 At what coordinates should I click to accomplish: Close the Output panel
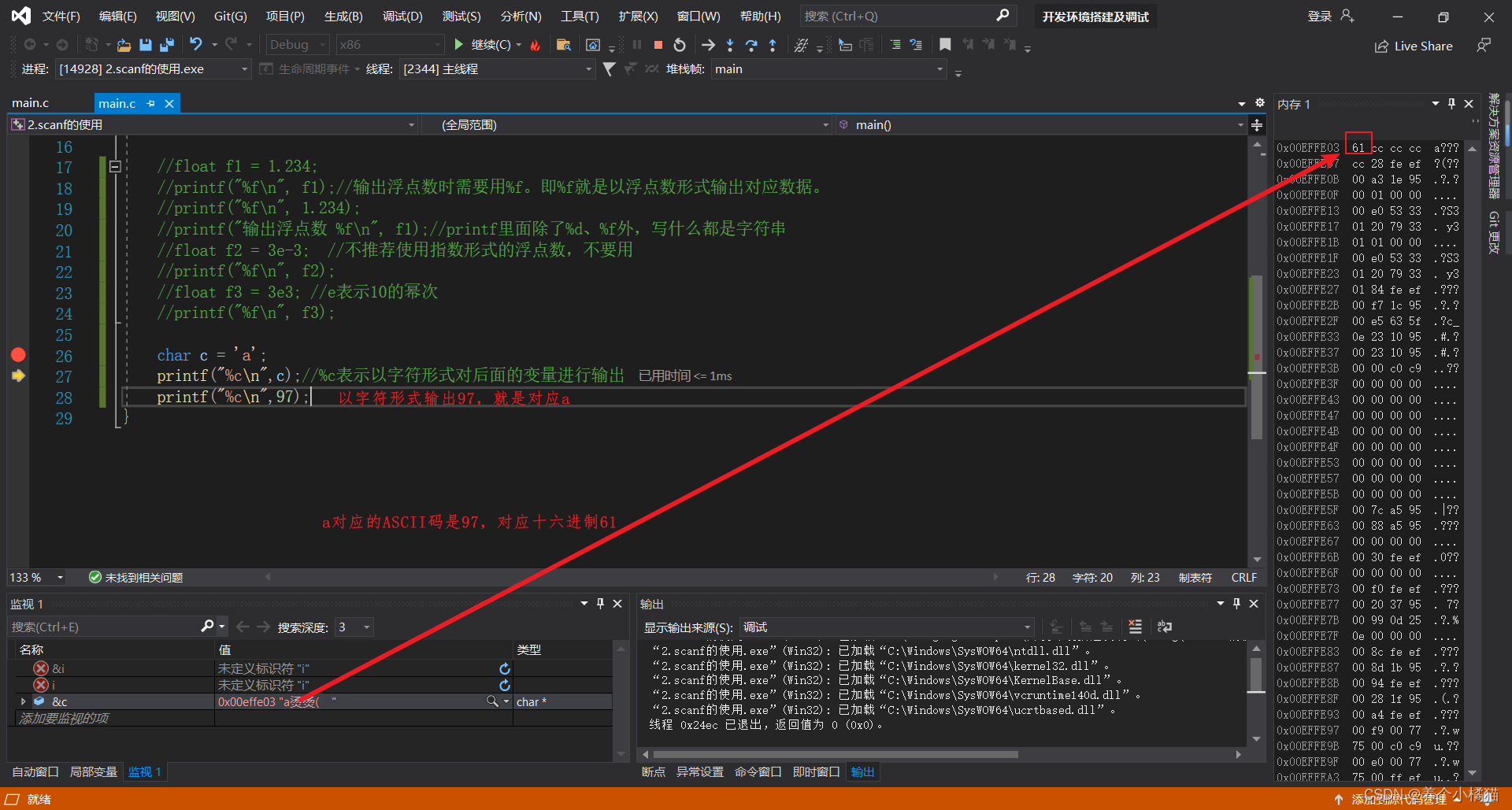[1254, 604]
